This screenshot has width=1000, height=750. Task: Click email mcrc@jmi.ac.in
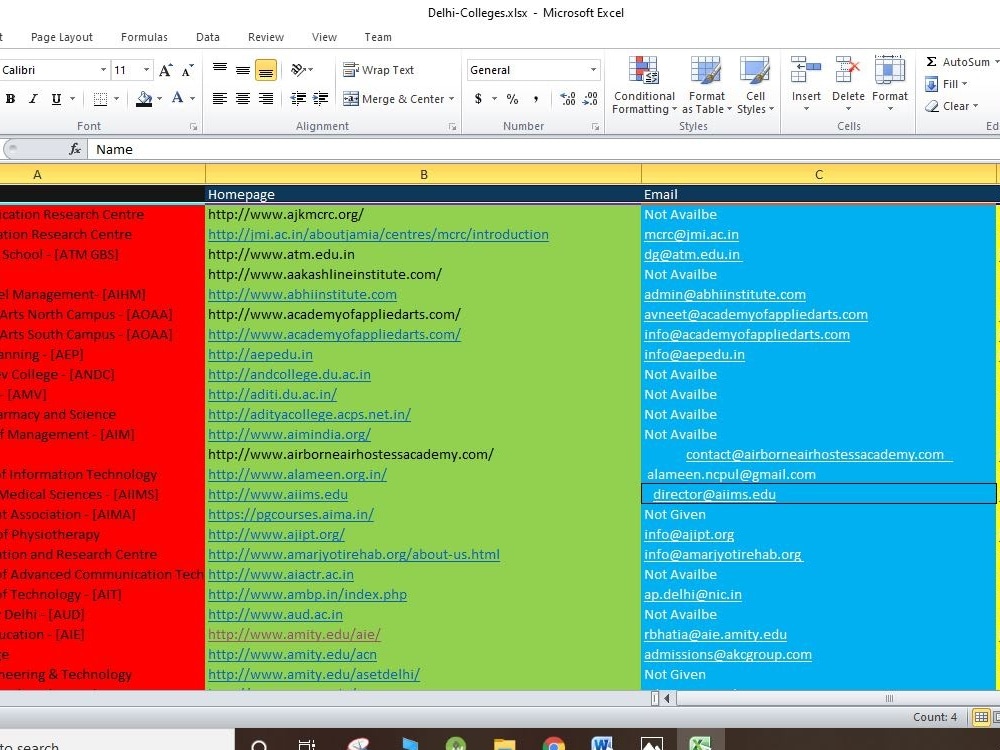click(x=691, y=235)
